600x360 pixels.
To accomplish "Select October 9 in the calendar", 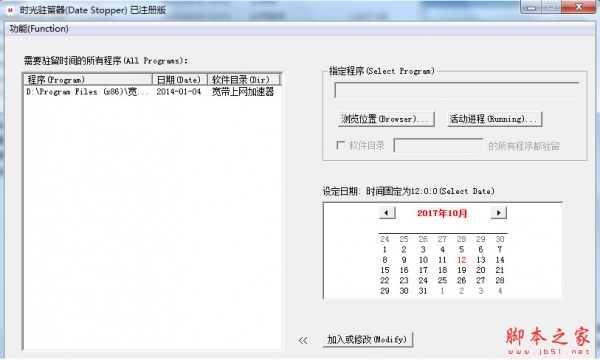I will click(x=404, y=260).
